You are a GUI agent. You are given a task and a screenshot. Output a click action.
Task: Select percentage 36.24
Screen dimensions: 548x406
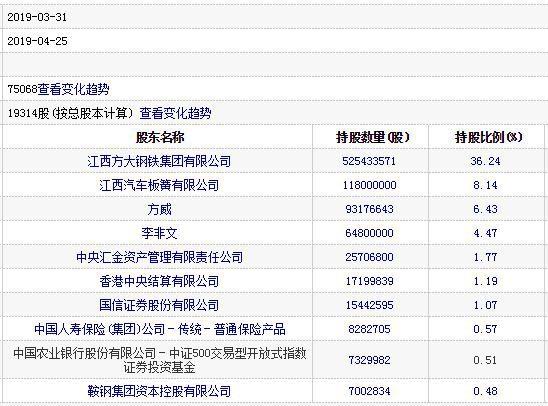485,161
